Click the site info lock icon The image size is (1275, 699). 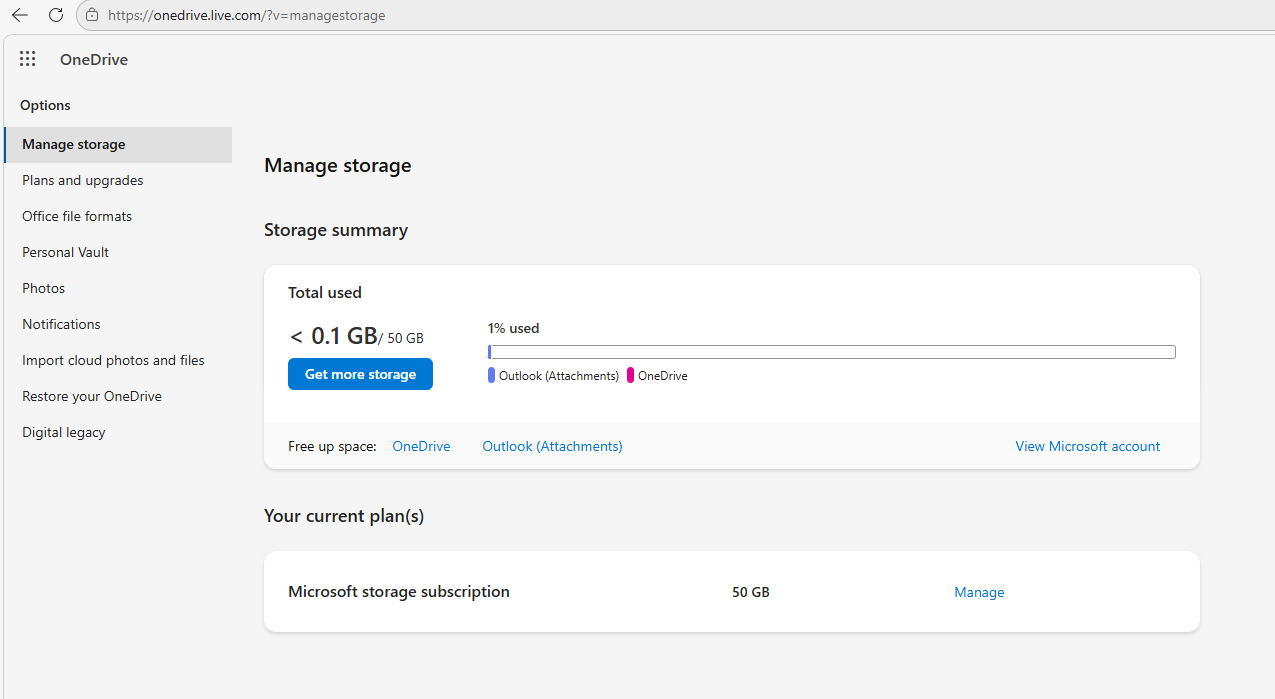coord(92,15)
